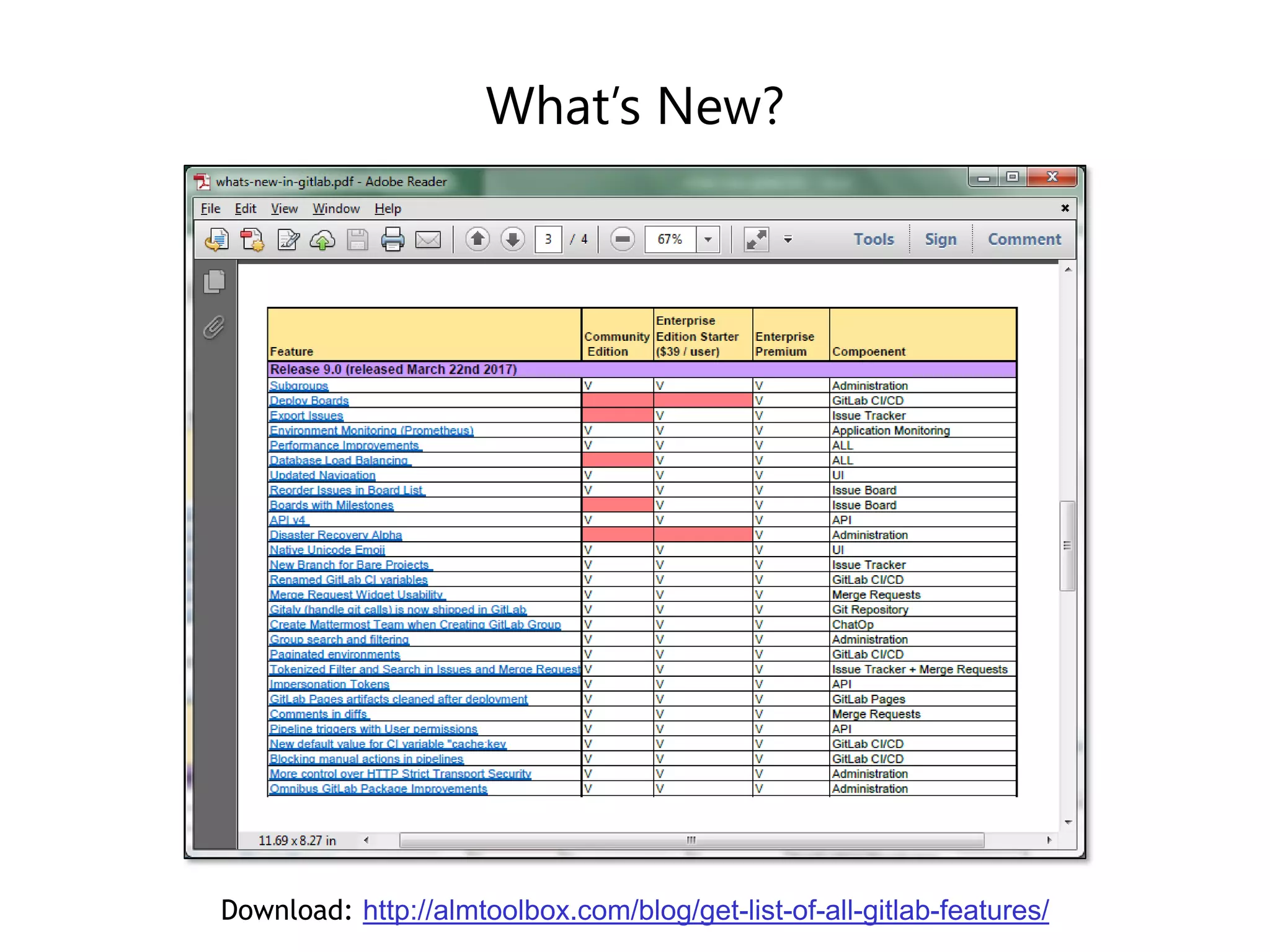Click the zoom out minus button
Screen dimensions: 1270x952
click(x=623, y=239)
